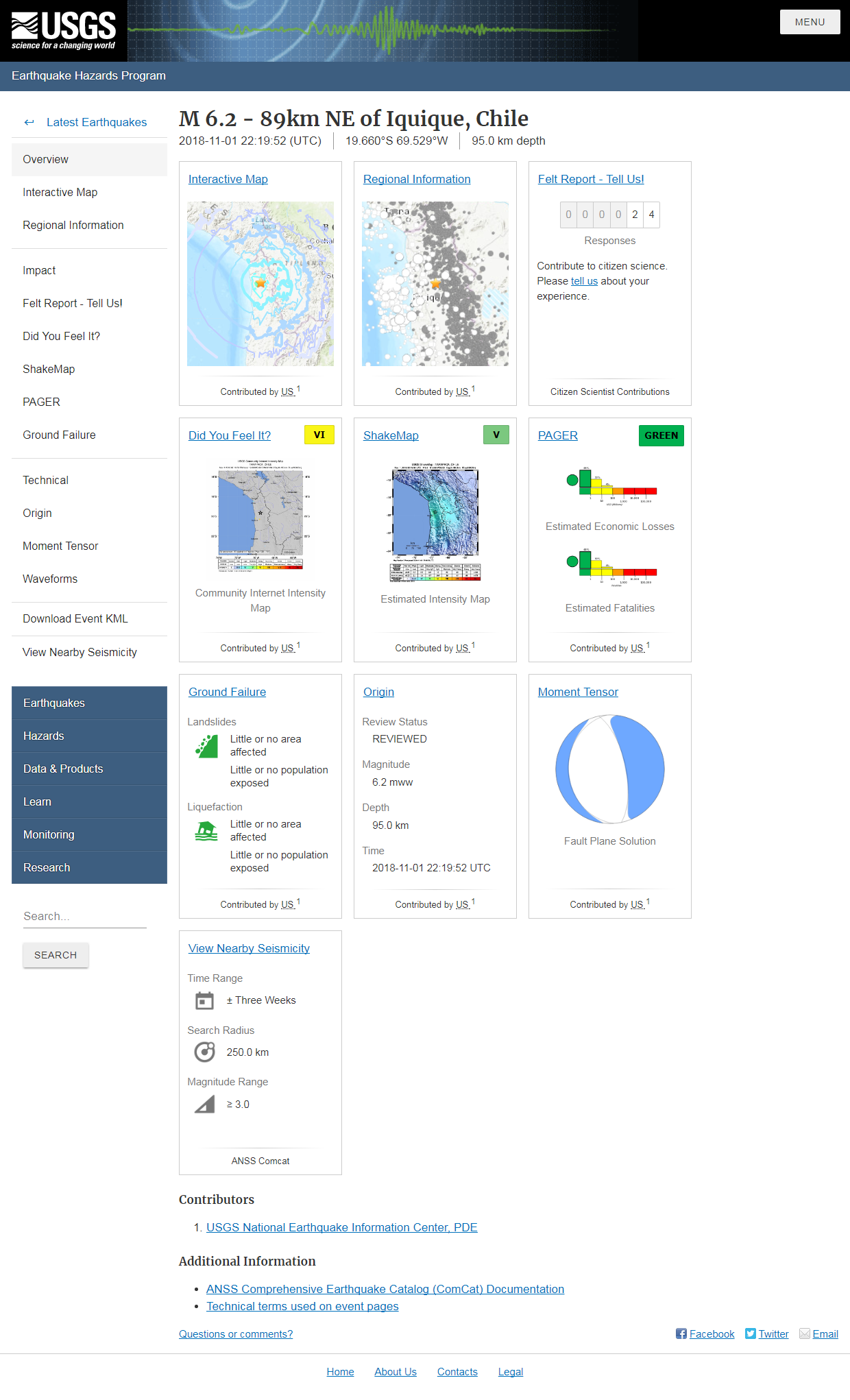Open Ground Failure in the sidebar
This screenshot has width=850, height=1400.
tap(89, 435)
